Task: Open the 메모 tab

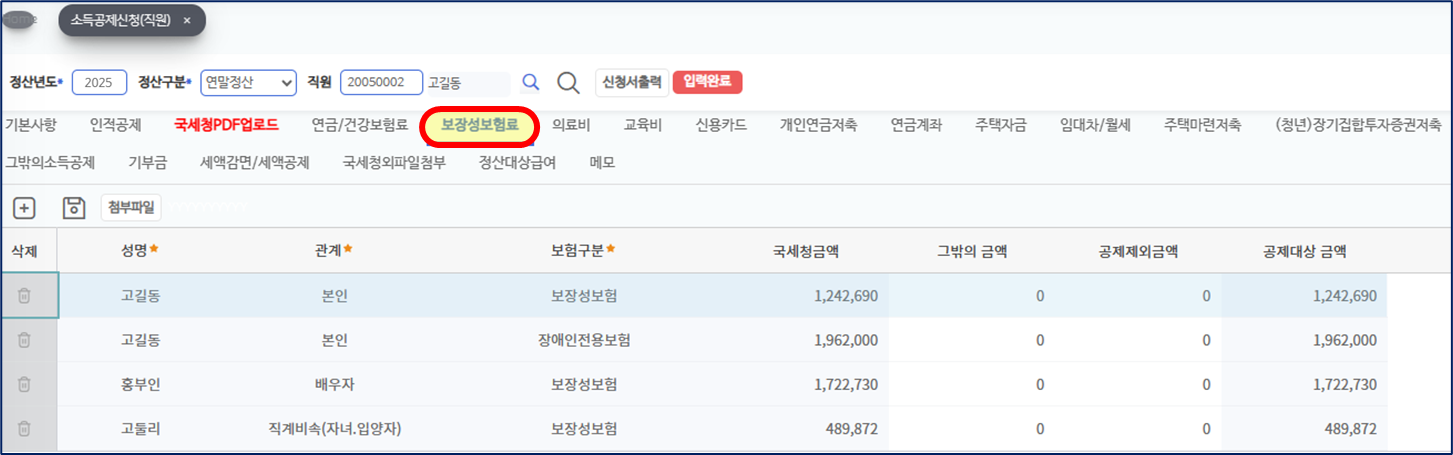Action: (x=602, y=162)
